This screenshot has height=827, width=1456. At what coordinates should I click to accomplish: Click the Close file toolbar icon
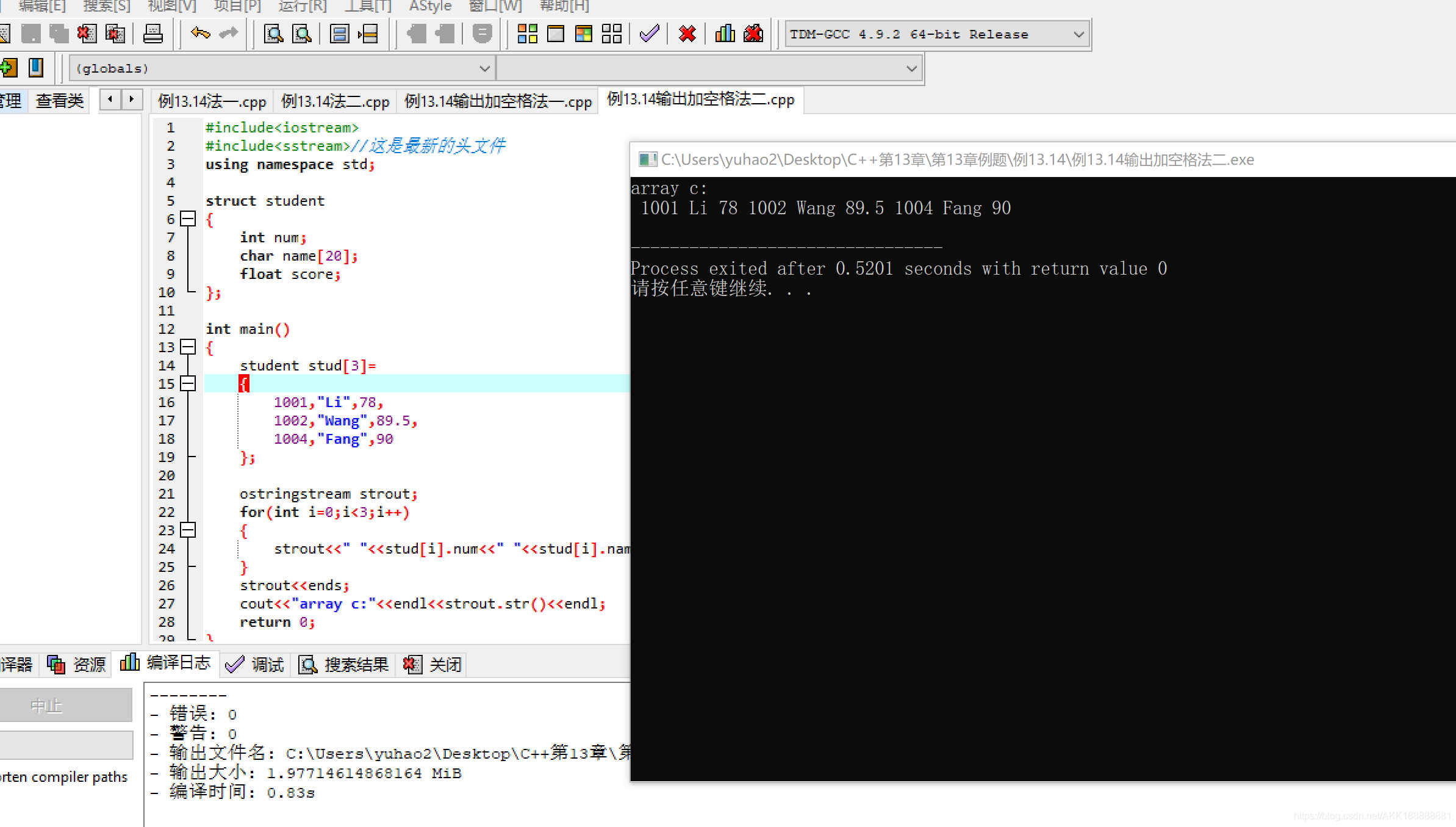point(87,34)
